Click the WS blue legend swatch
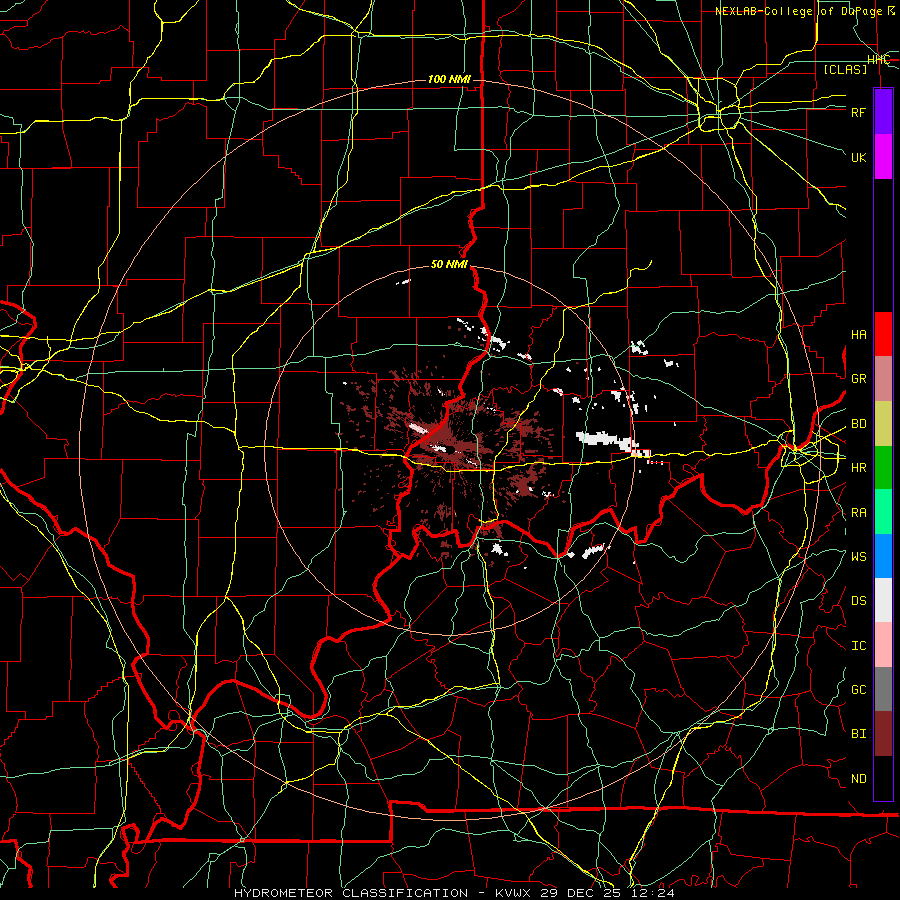The height and width of the screenshot is (900, 900). click(883, 556)
